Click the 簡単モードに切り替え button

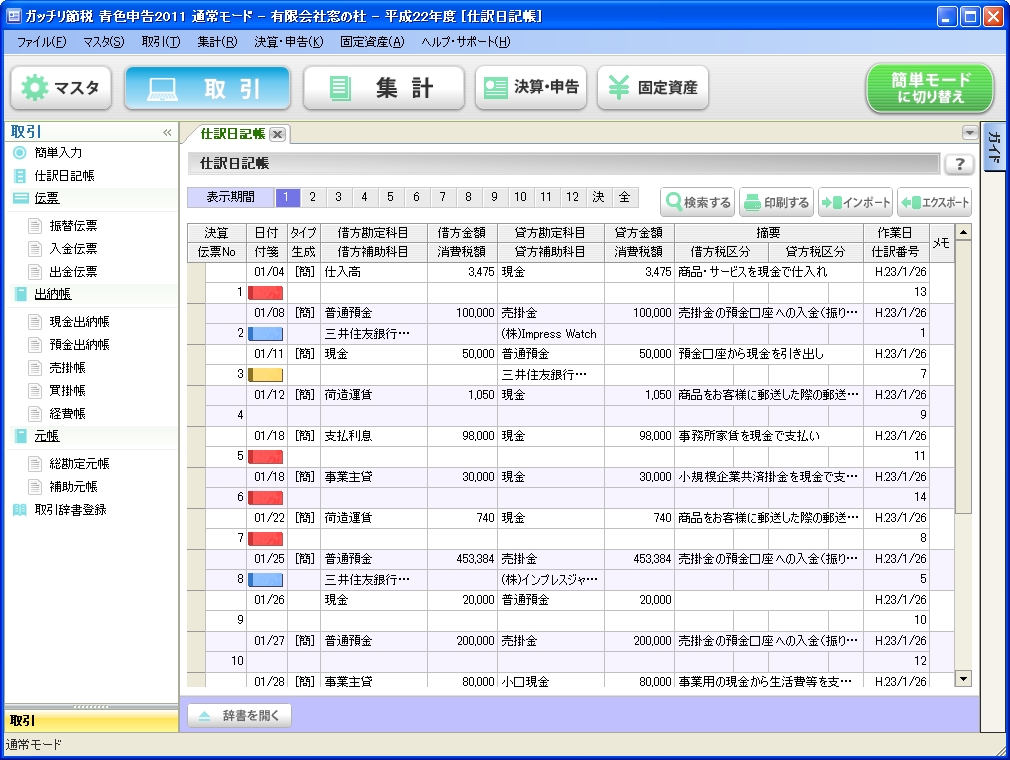pyautogui.click(x=929, y=88)
